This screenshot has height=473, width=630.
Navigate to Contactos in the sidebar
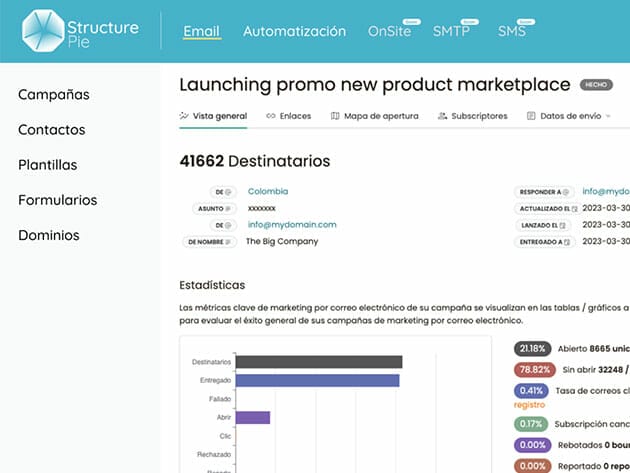tap(52, 129)
